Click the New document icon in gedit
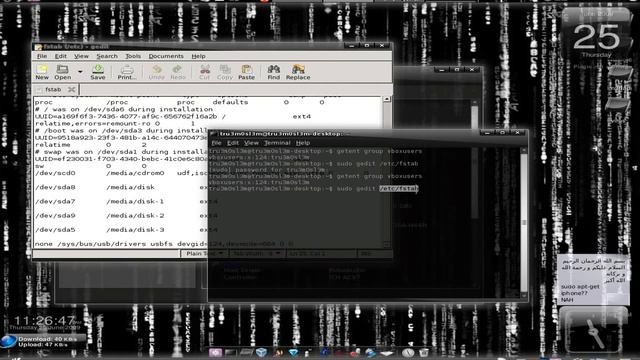Image resolution: width=640 pixels, height=360 pixels. (x=42, y=72)
